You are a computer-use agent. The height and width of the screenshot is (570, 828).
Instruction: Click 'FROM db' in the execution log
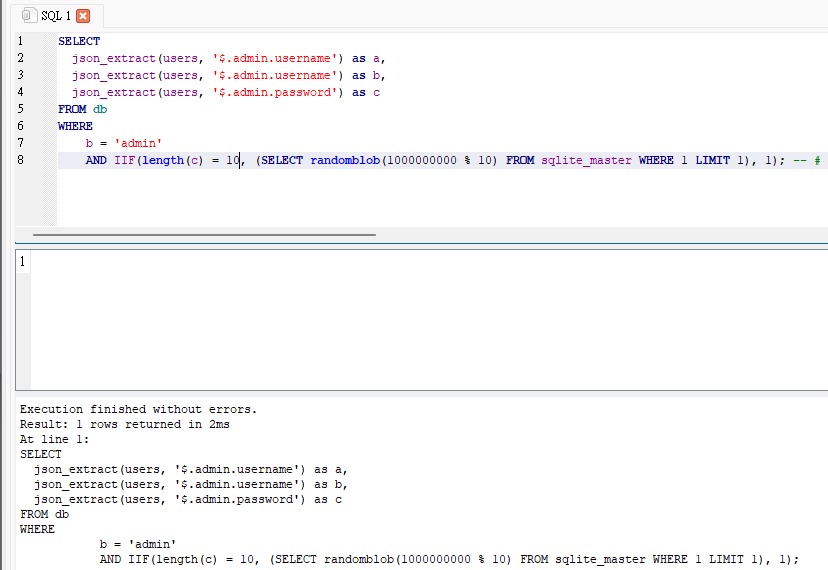[x=44, y=514]
